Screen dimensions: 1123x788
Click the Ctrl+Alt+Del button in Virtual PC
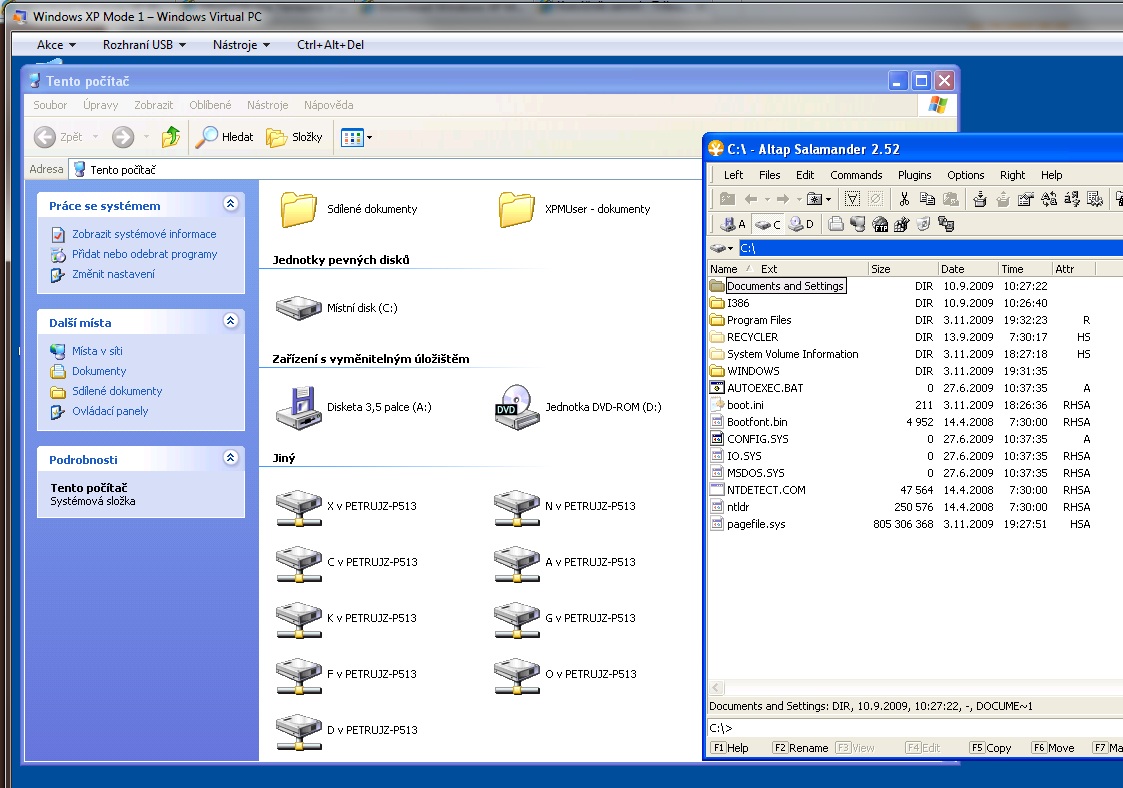tap(330, 44)
